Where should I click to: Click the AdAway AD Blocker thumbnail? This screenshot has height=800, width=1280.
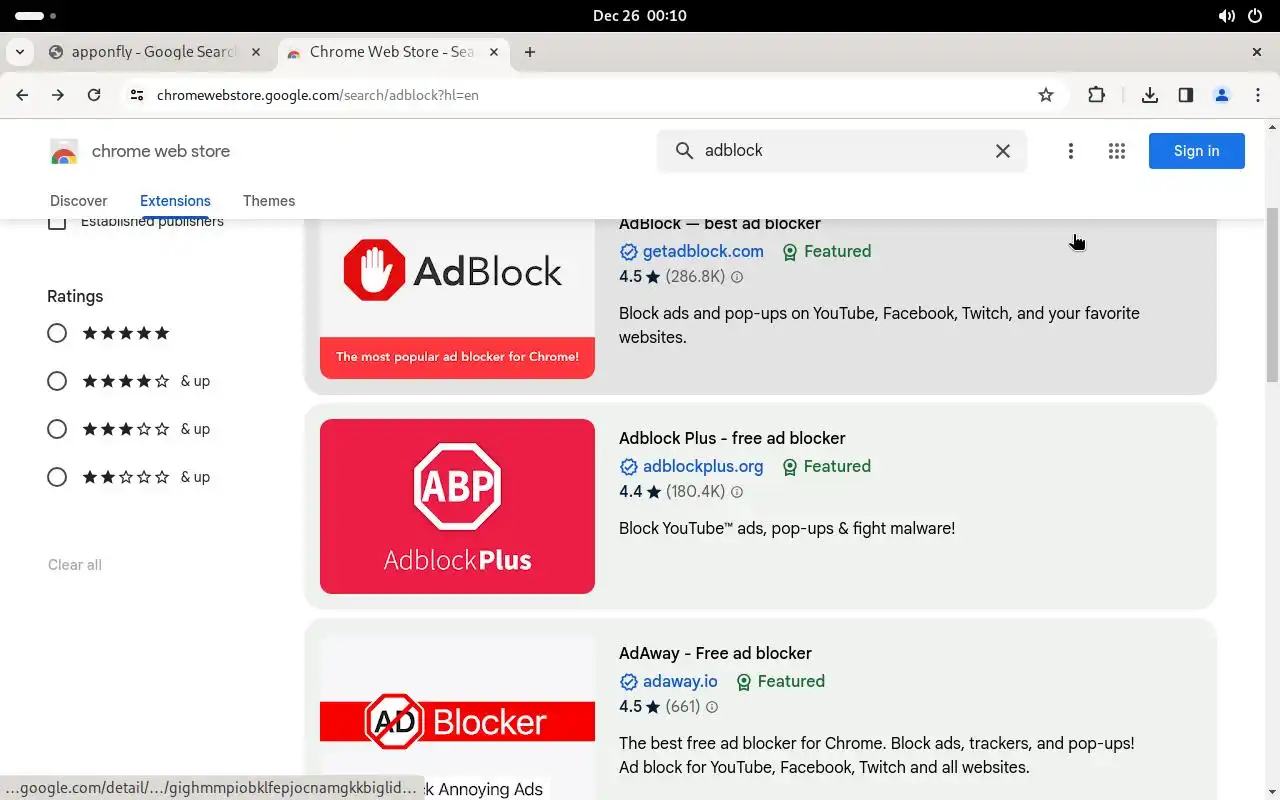click(457, 717)
